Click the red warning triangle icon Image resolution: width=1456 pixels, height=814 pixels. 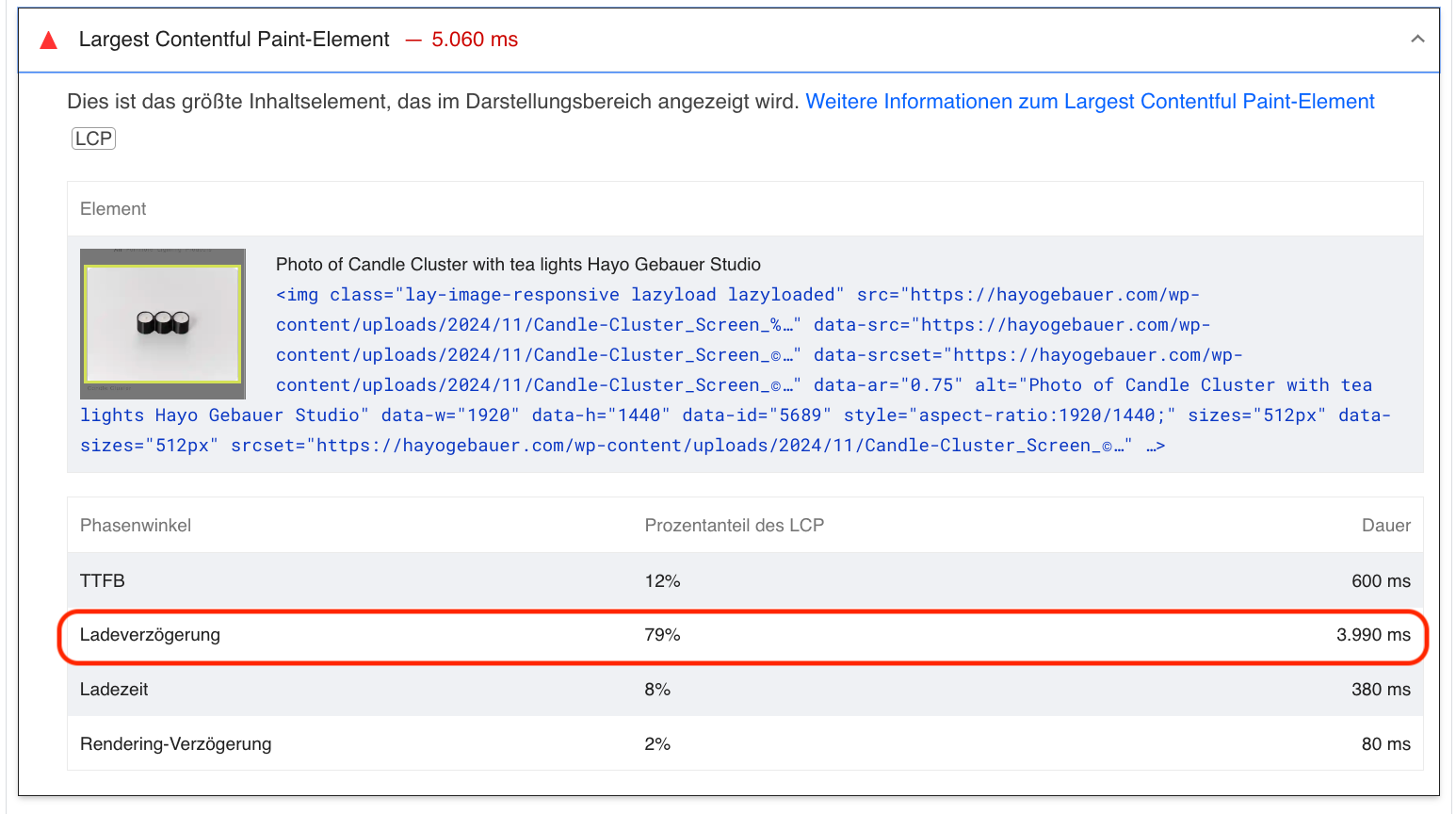point(49,41)
